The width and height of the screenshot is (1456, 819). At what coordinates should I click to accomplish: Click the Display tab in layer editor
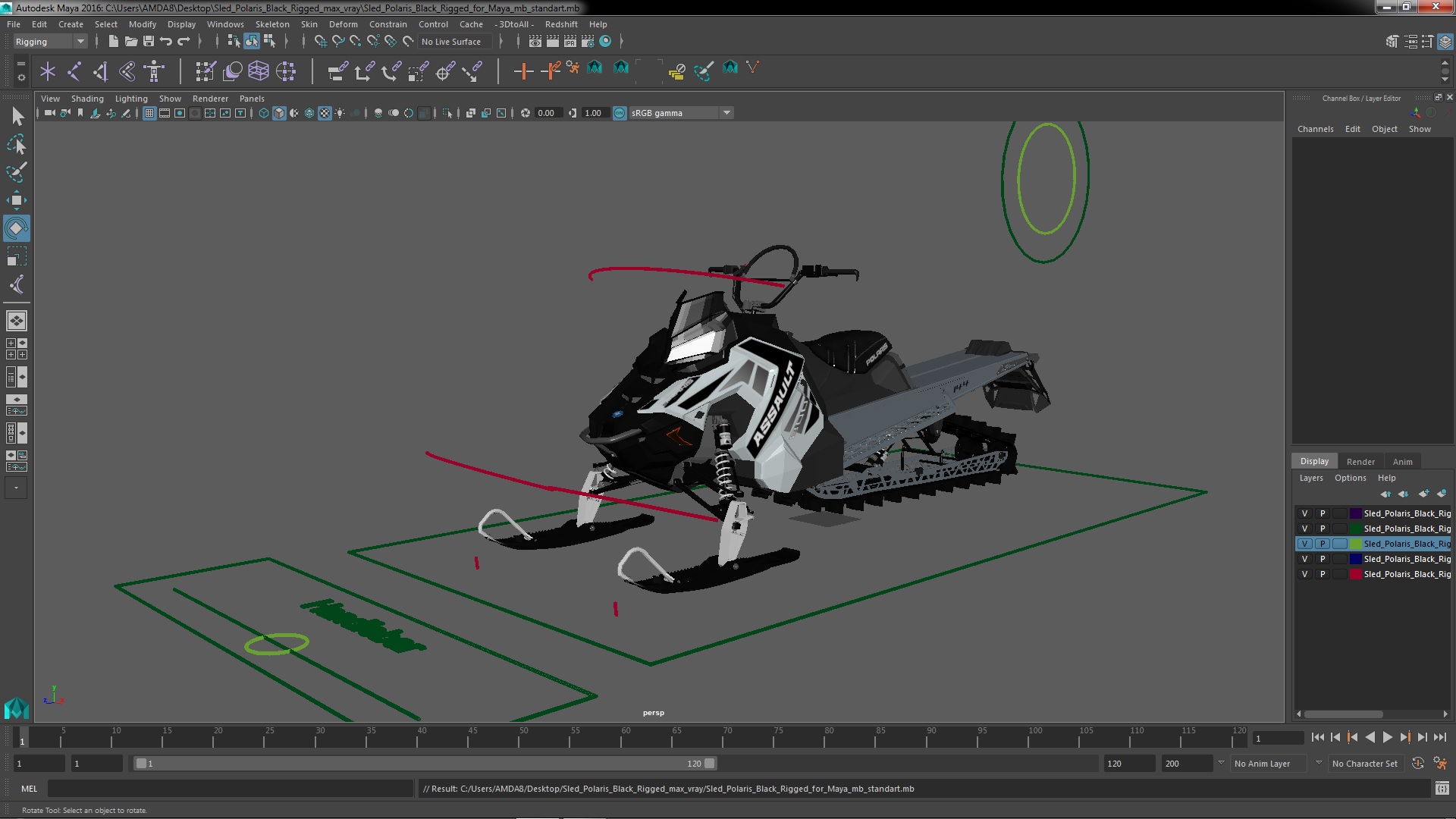(1314, 460)
